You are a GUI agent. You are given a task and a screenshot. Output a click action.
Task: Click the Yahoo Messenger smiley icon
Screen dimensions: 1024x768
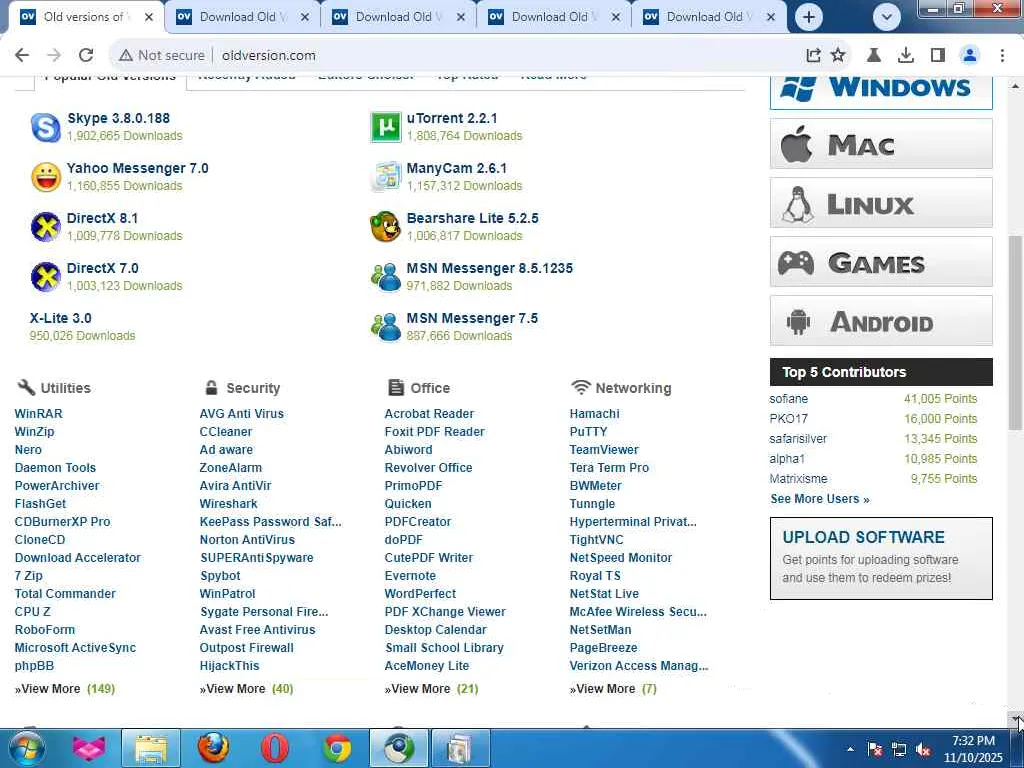coord(46,177)
